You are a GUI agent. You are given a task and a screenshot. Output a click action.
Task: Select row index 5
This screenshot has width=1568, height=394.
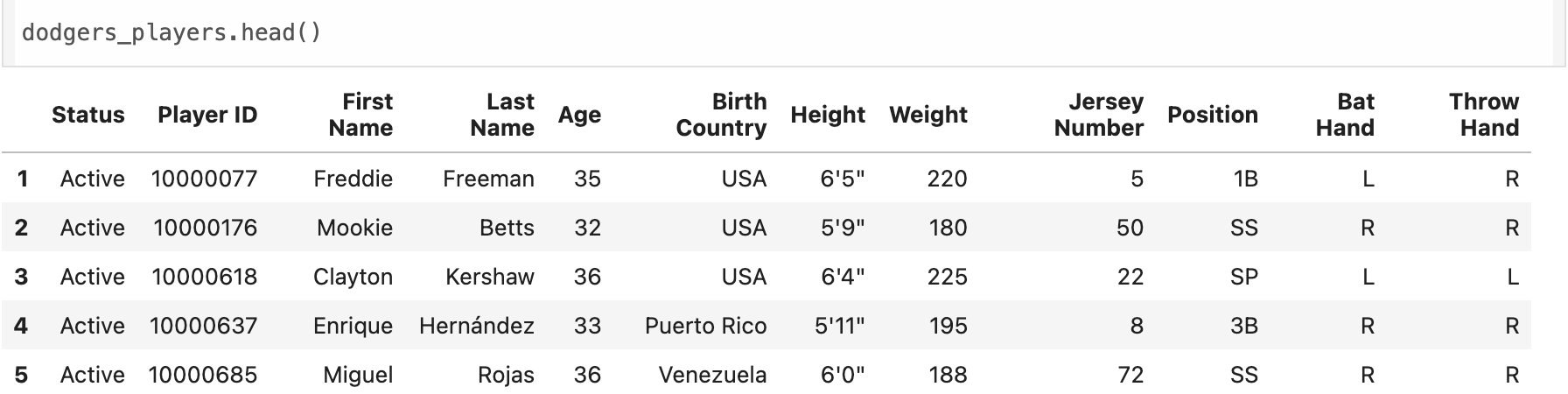(x=22, y=375)
